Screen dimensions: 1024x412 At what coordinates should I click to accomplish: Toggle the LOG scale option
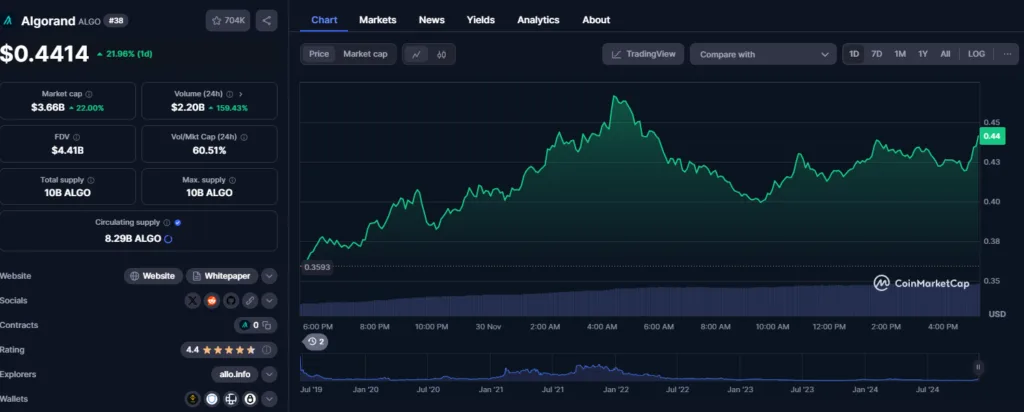[x=976, y=54]
